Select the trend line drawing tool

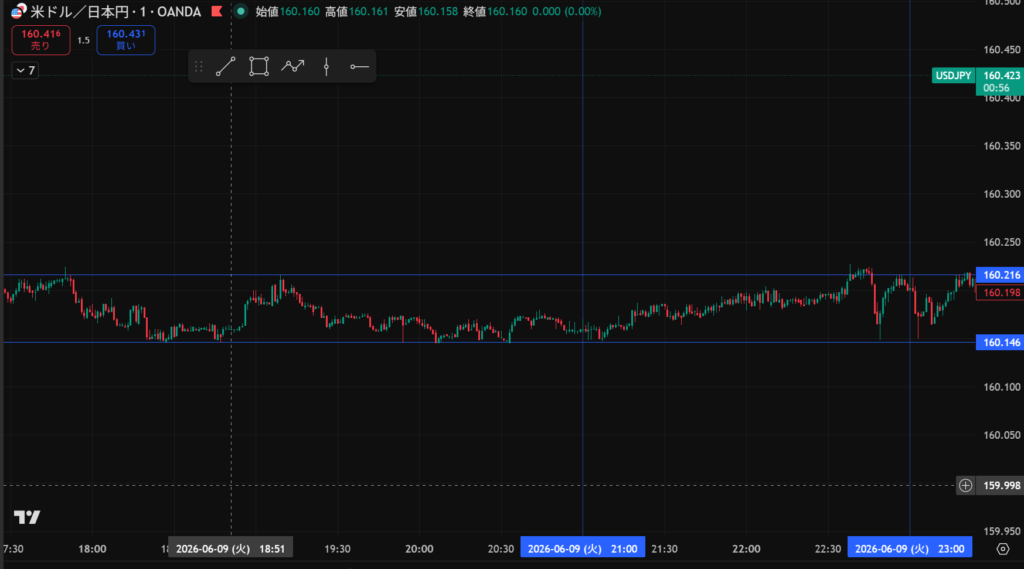[x=225, y=67]
